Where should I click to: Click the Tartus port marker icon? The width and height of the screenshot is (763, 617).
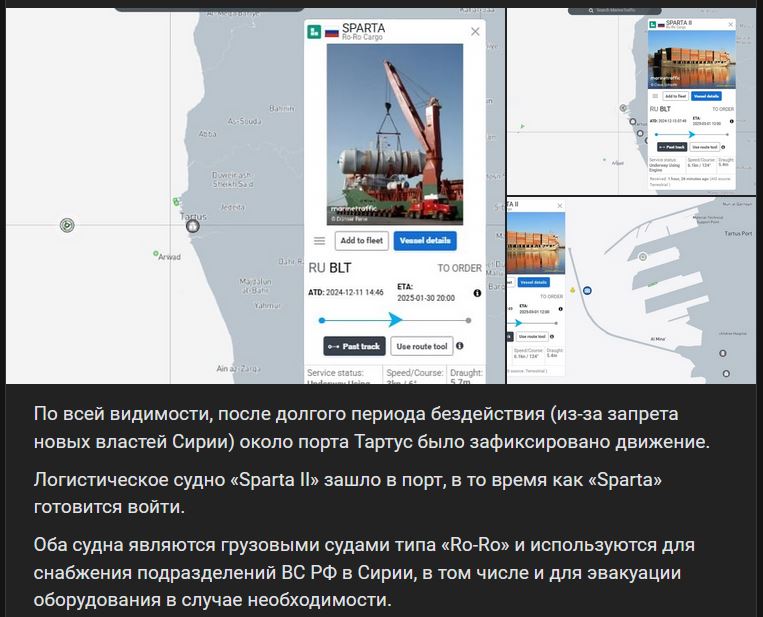click(194, 227)
